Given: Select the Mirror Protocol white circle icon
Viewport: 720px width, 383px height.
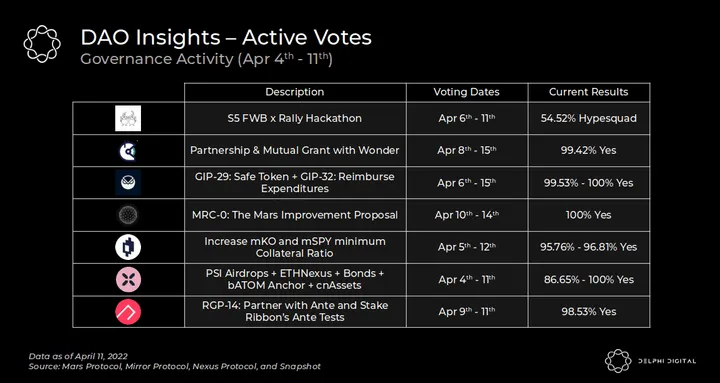Looking at the screenshot, I should click(128, 247).
